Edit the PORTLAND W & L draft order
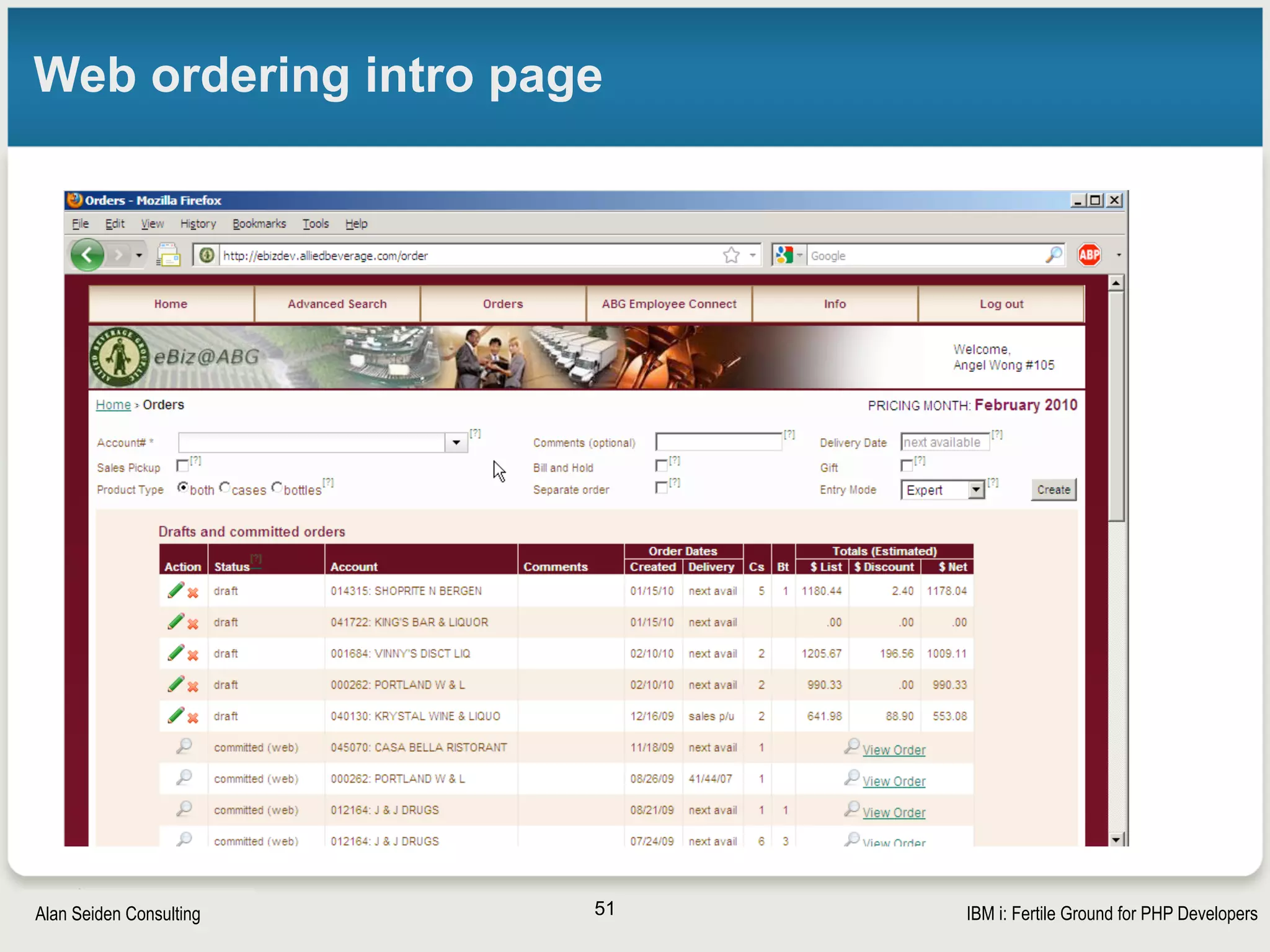 click(176, 684)
